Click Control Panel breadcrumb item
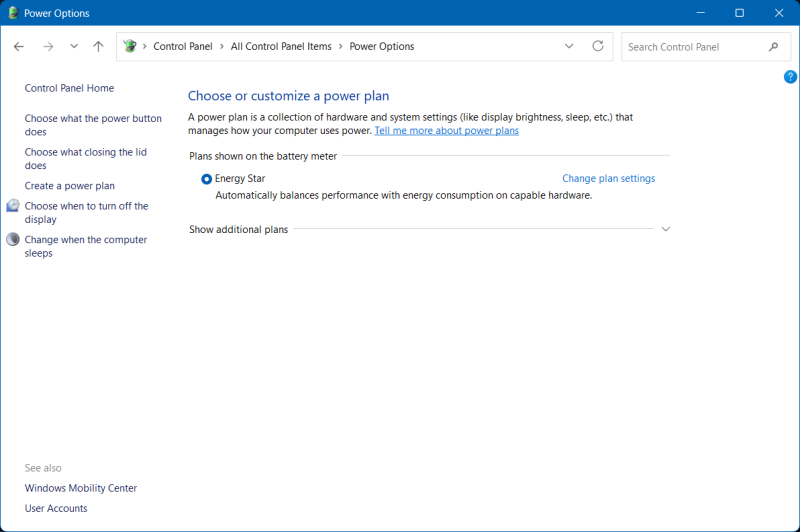This screenshot has width=800, height=532. click(182, 47)
